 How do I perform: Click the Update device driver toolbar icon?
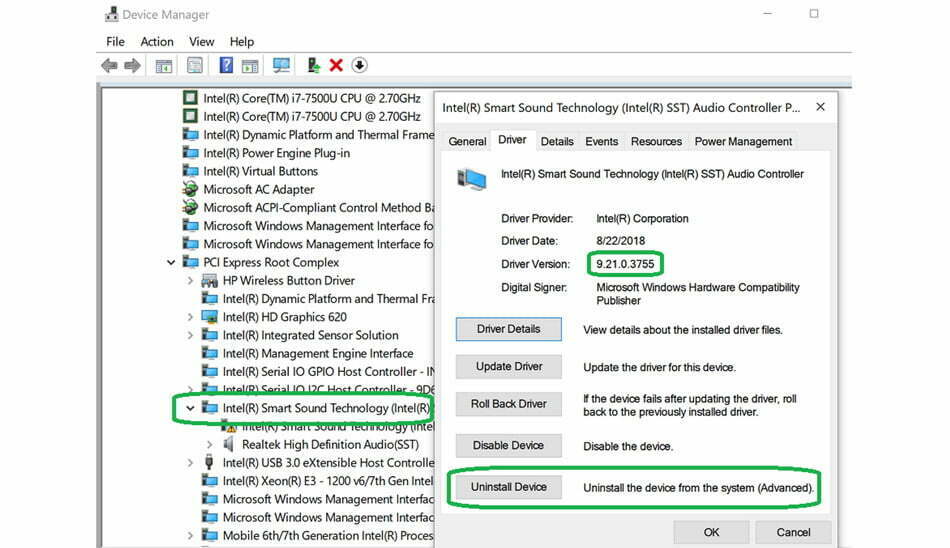313,65
